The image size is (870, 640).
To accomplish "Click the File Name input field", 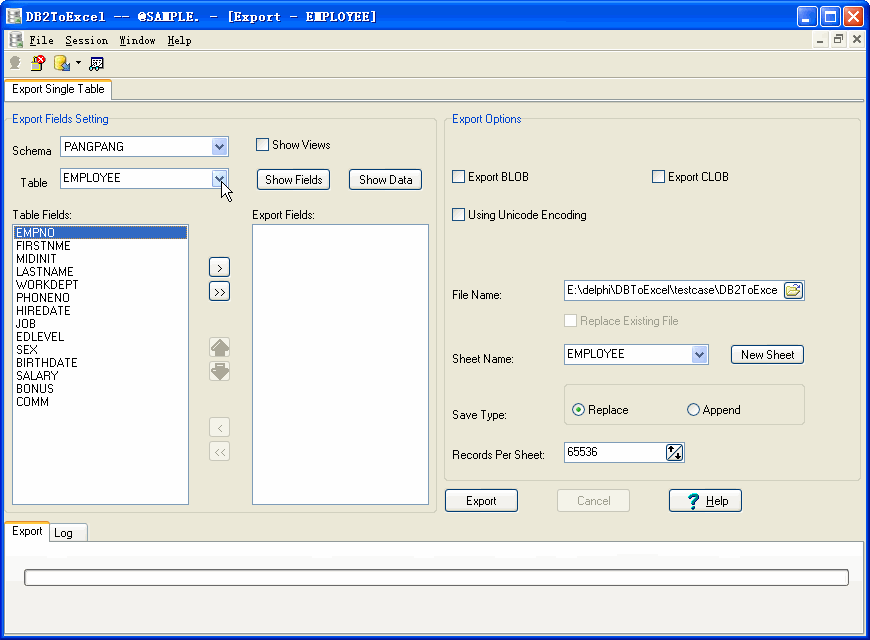I will 674,290.
